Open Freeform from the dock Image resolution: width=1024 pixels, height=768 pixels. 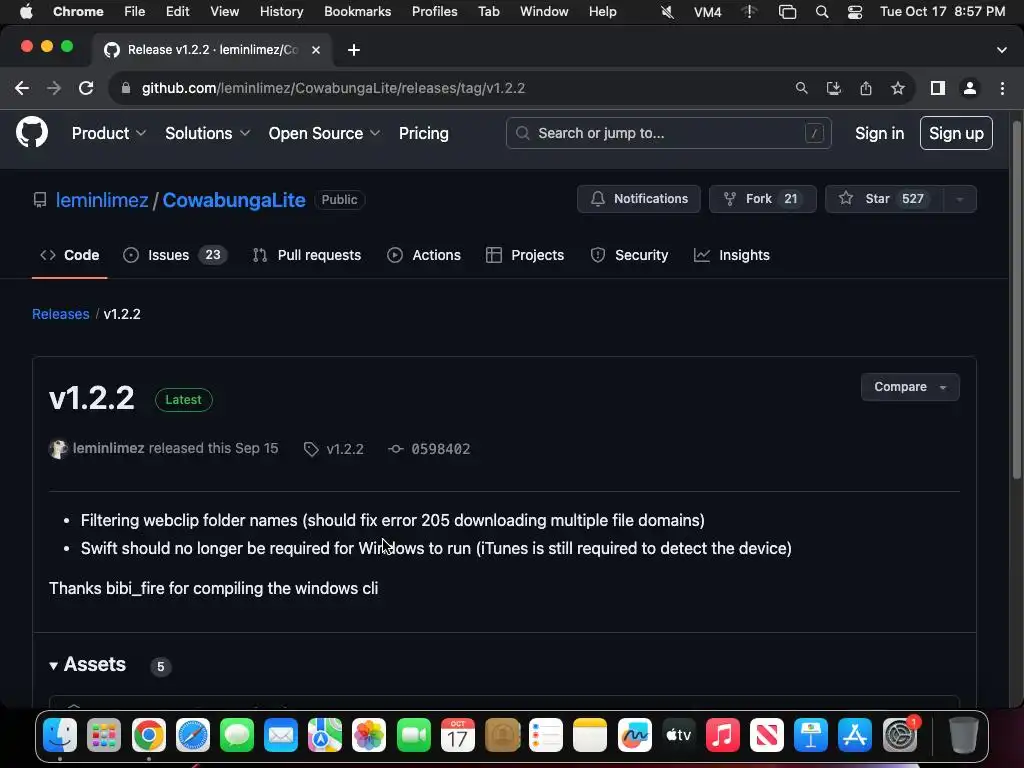(x=635, y=735)
